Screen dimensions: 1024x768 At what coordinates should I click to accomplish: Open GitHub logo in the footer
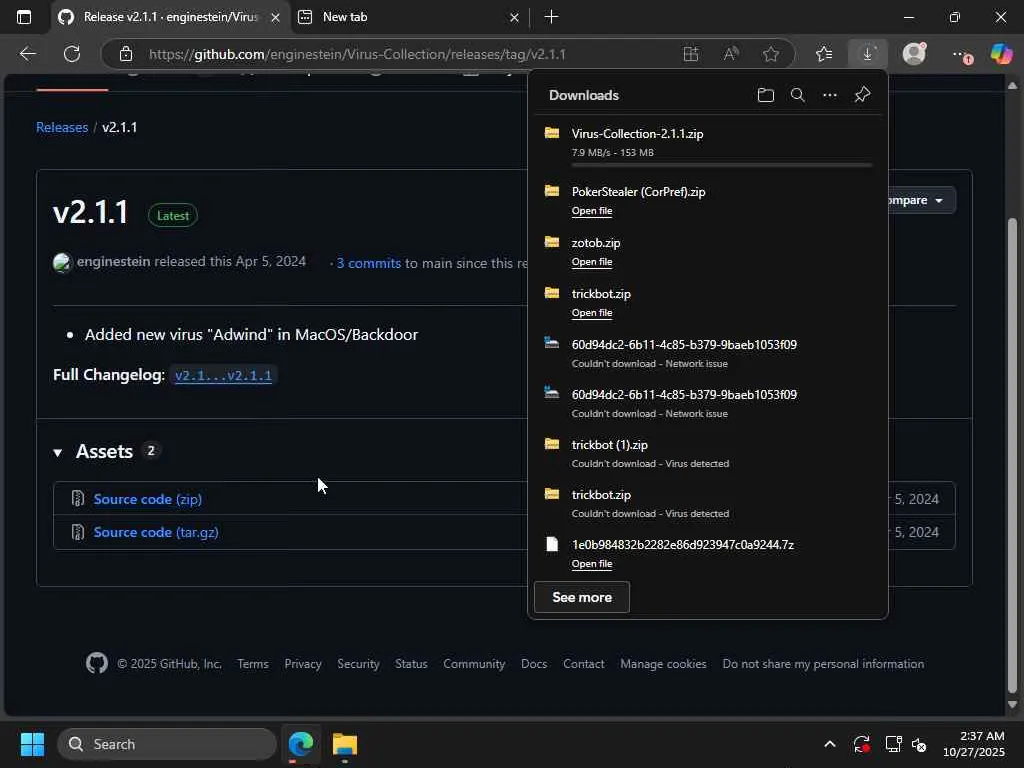click(x=97, y=664)
